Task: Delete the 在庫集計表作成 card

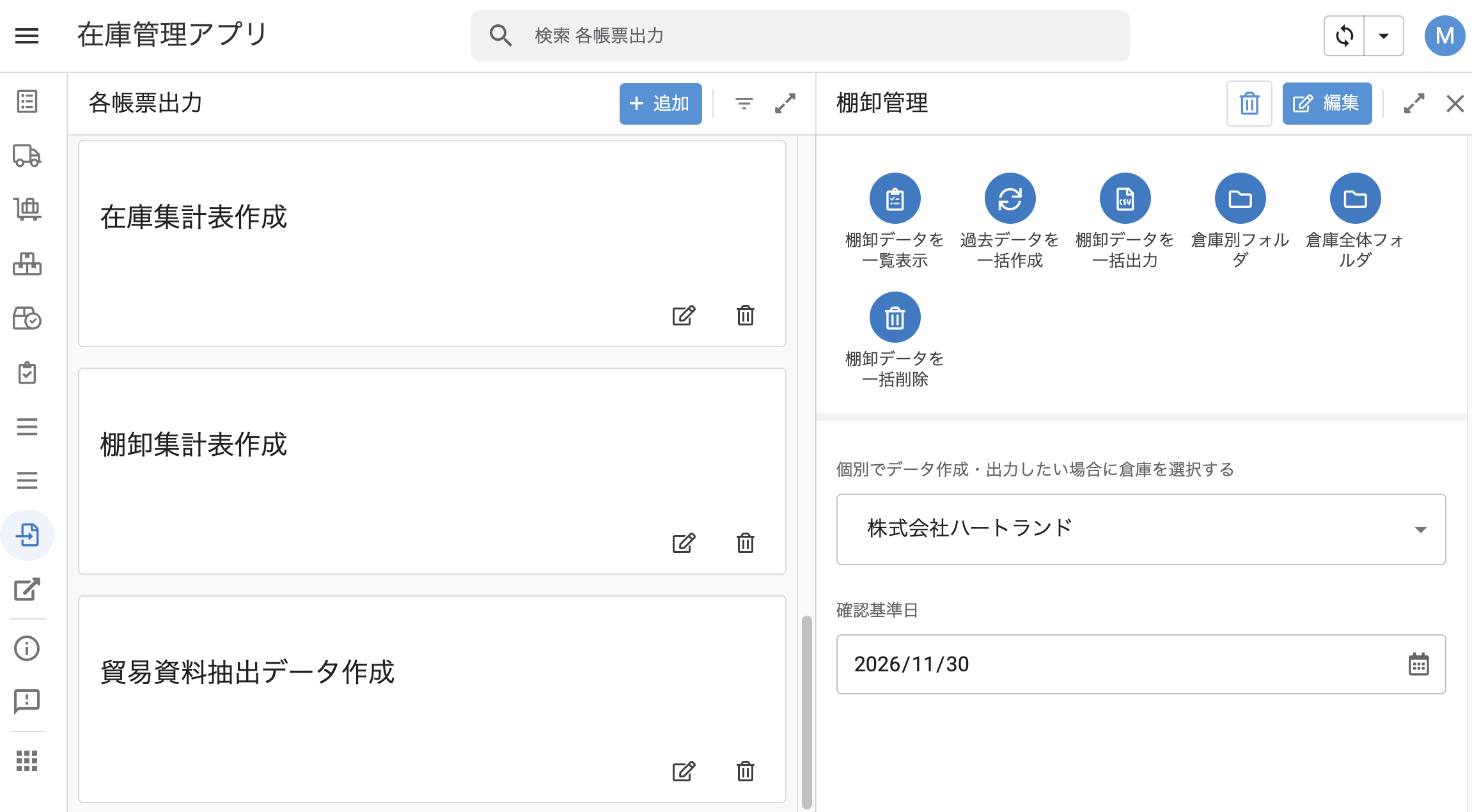Action: 746,315
